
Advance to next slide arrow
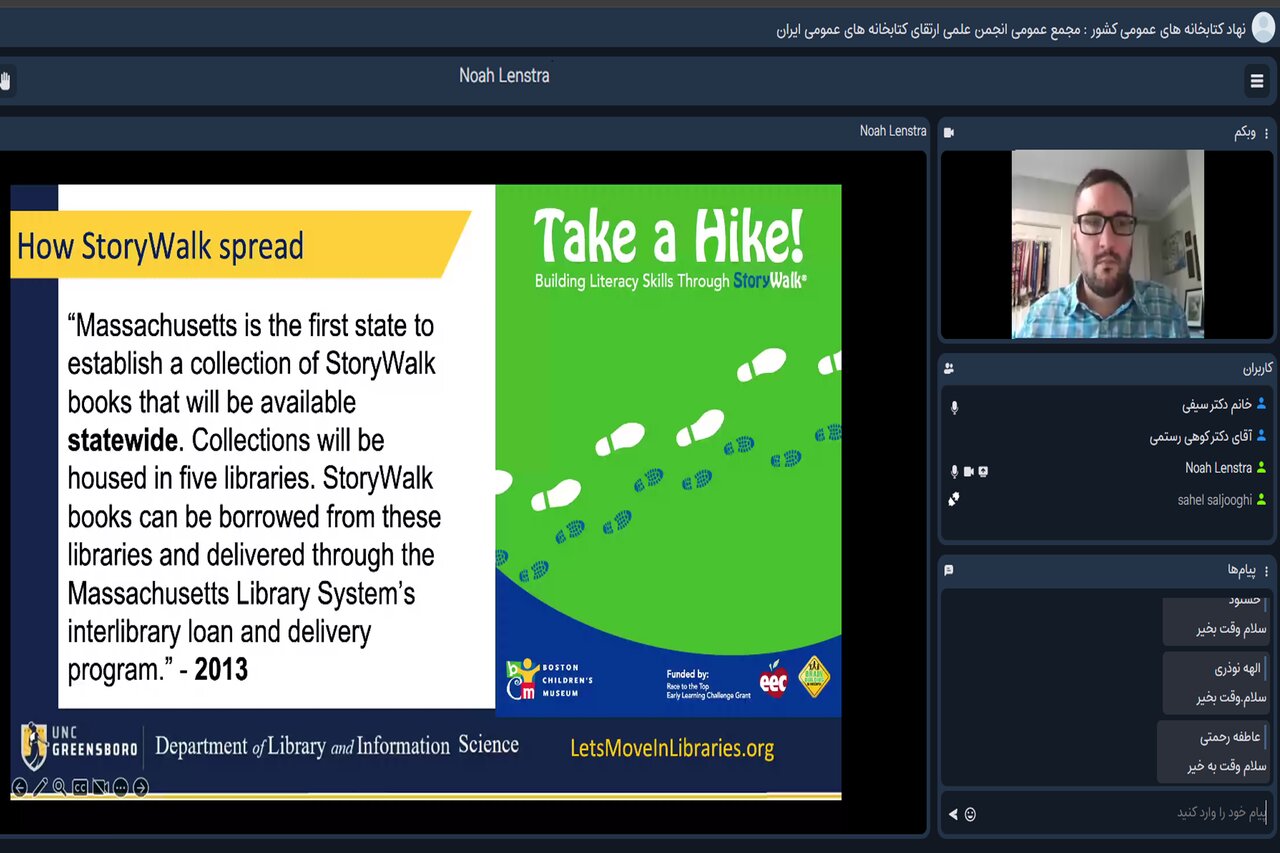pos(141,787)
